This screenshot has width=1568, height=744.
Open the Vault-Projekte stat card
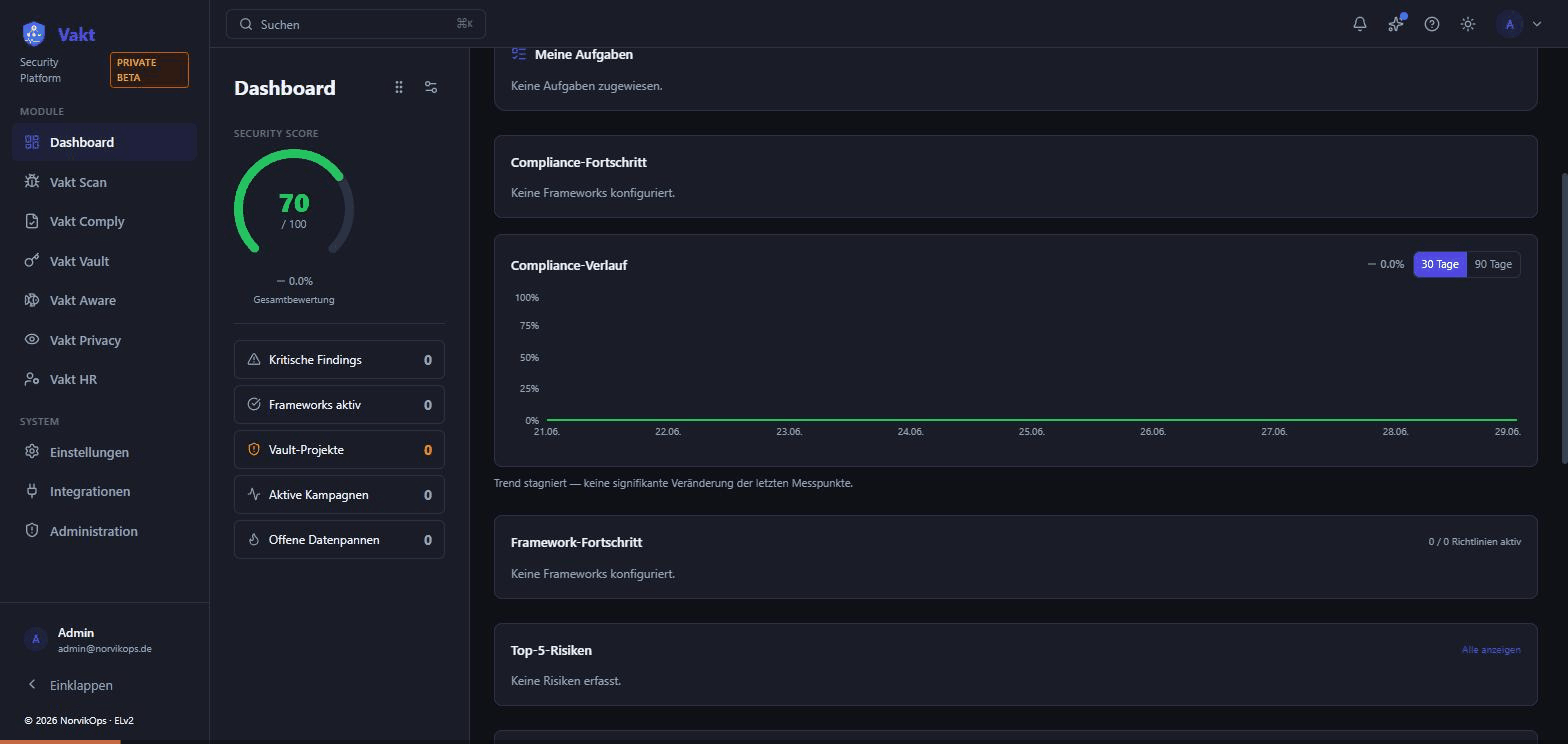click(339, 450)
